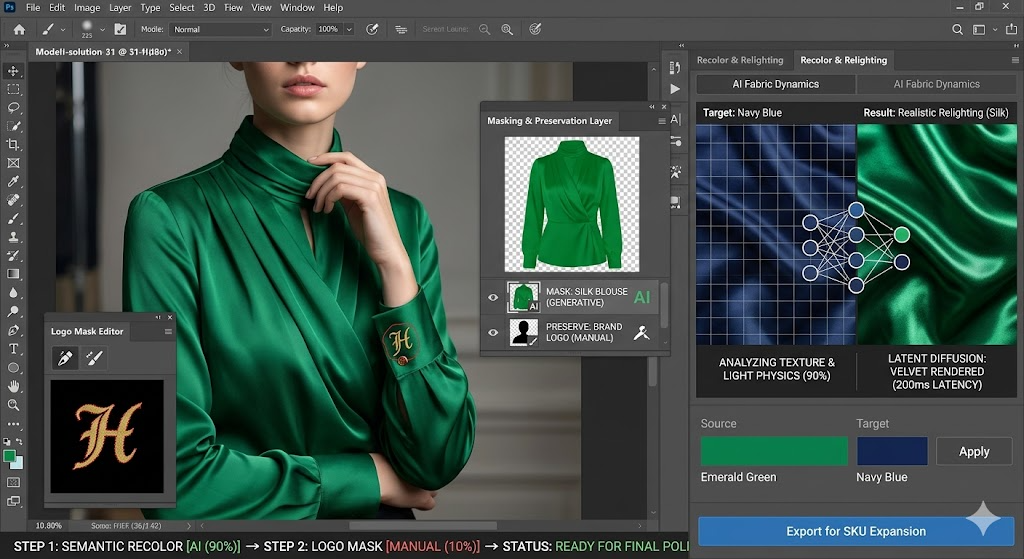This screenshot has width=1024, height=559.
Task: Select the Lasso tool
Action: coord(13,107)
